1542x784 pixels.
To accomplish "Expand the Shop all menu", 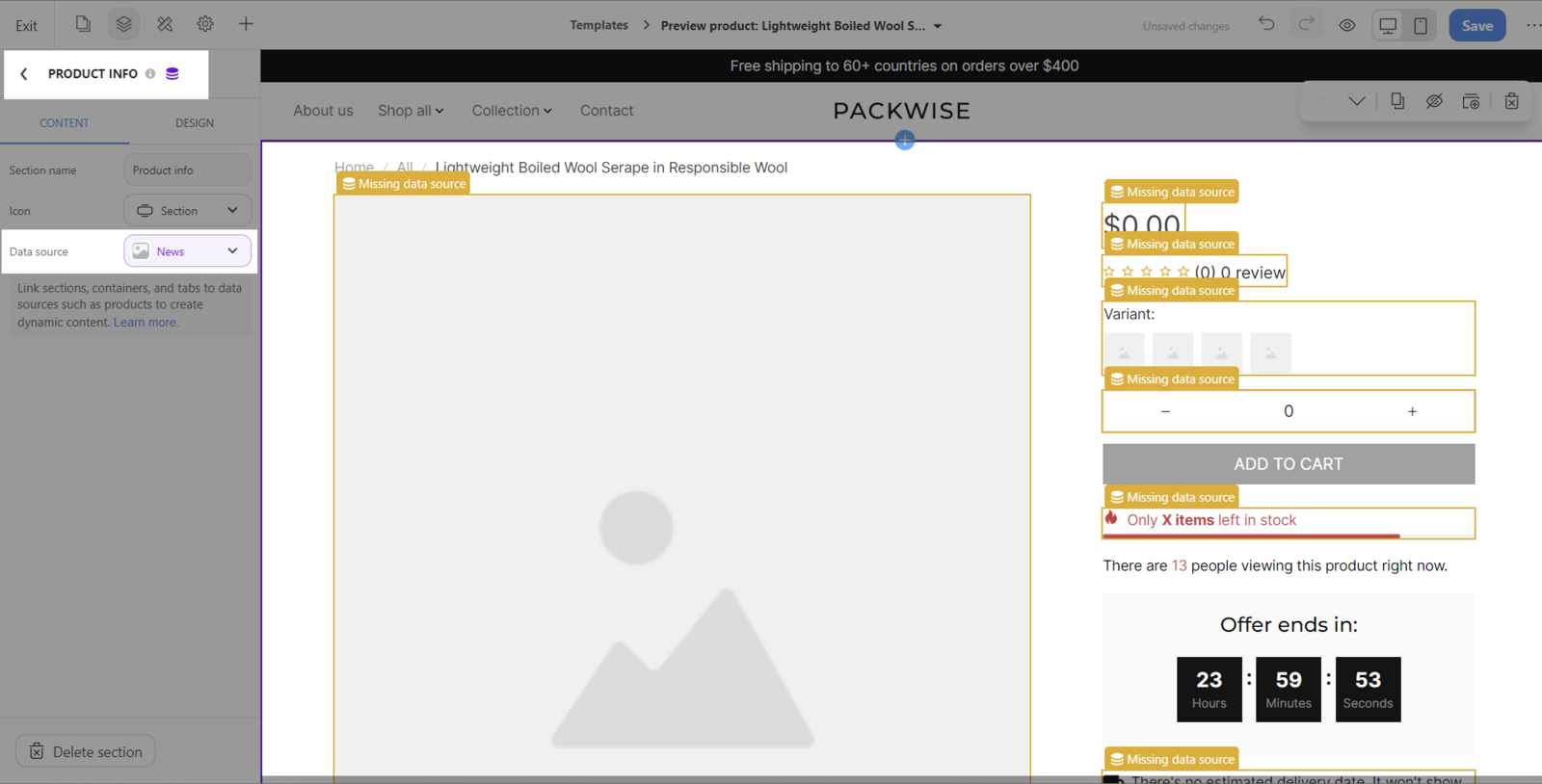I will pos(411,111).
